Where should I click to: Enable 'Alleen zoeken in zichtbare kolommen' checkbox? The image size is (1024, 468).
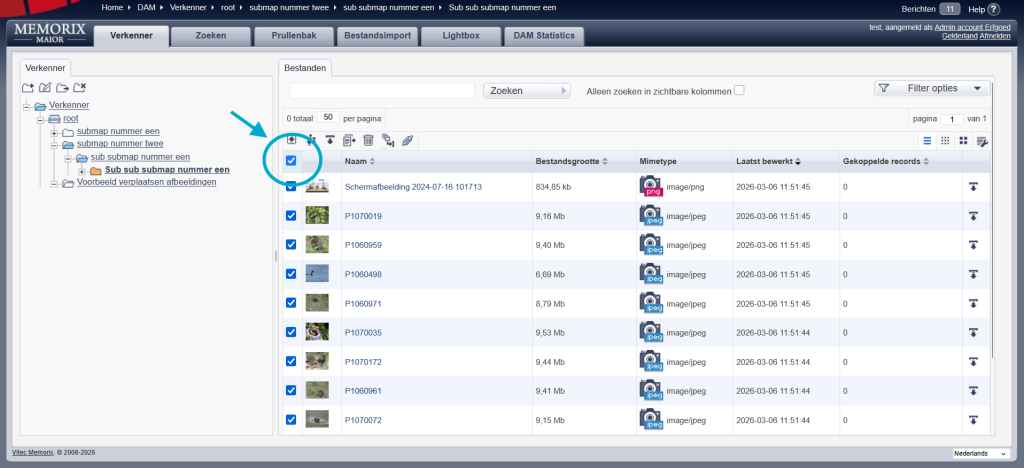point(739,91)
